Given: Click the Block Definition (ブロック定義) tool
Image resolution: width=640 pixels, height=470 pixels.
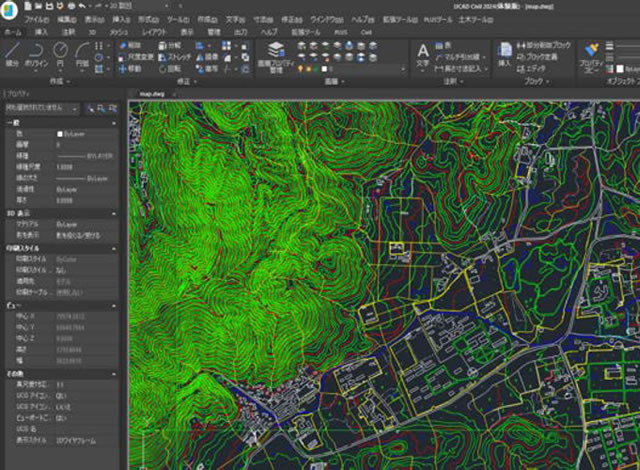Looking at the screenshot, I should point(537,57).
